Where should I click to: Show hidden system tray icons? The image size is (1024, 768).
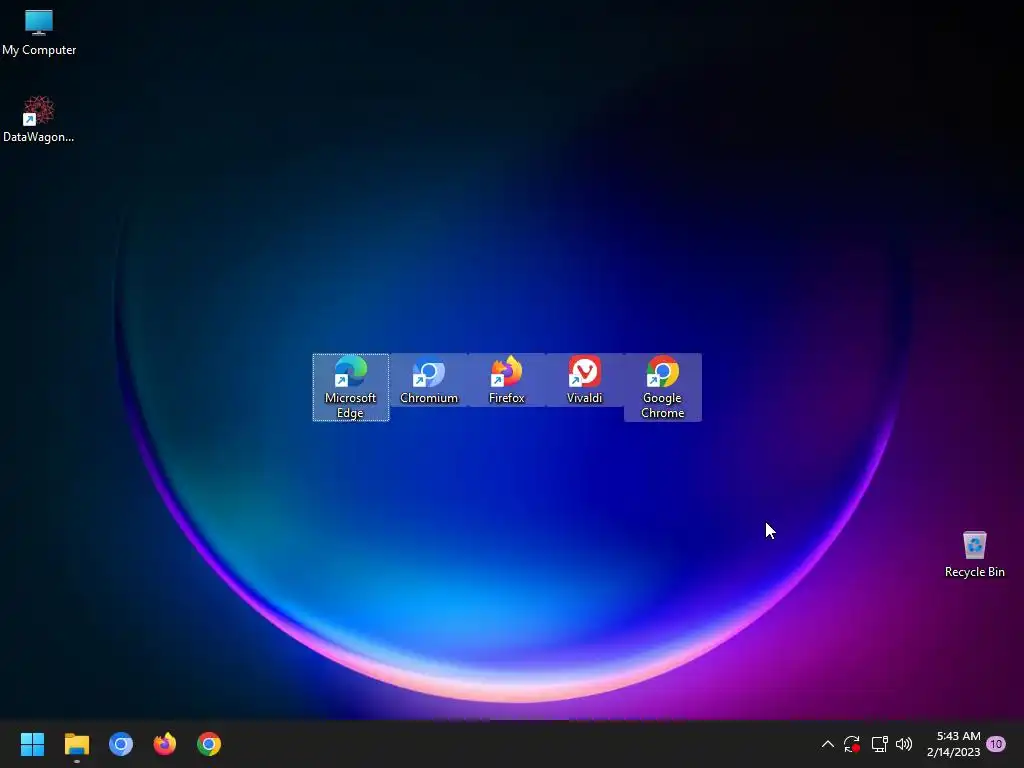(827, 744)
